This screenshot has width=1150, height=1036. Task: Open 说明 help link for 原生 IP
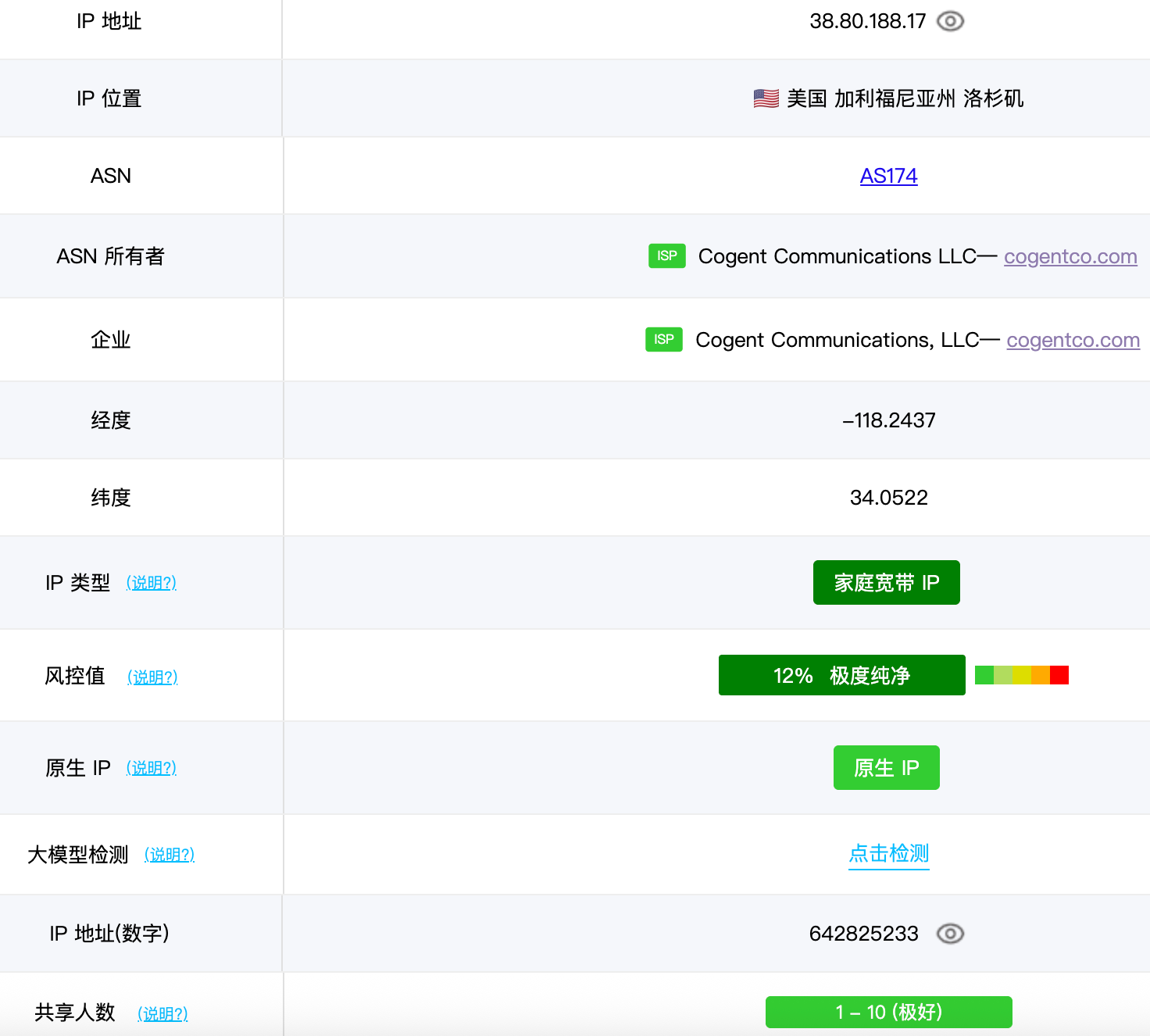pyautogui.click(x=152, y=768)
